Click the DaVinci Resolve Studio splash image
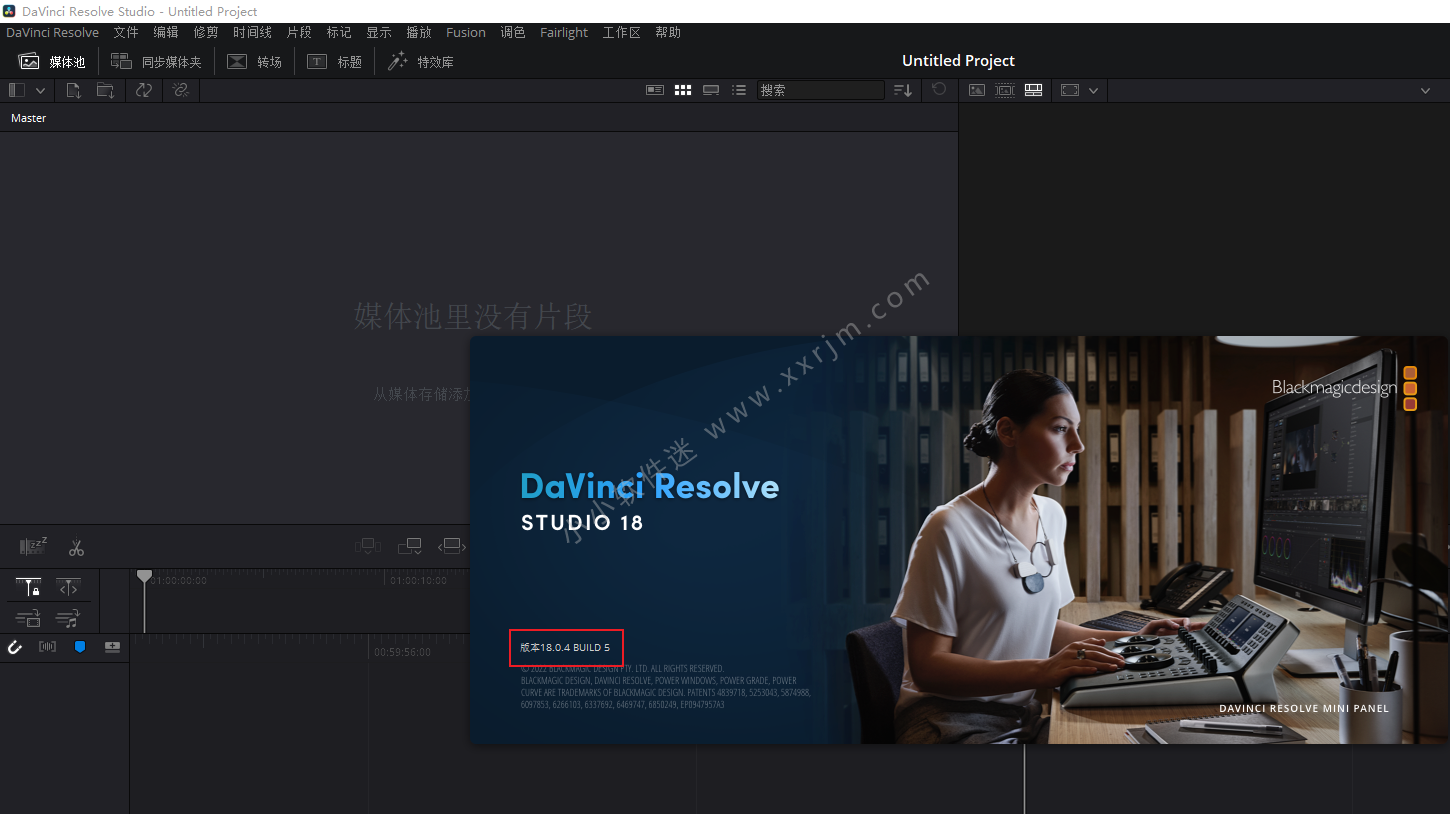 pos(959,540)
